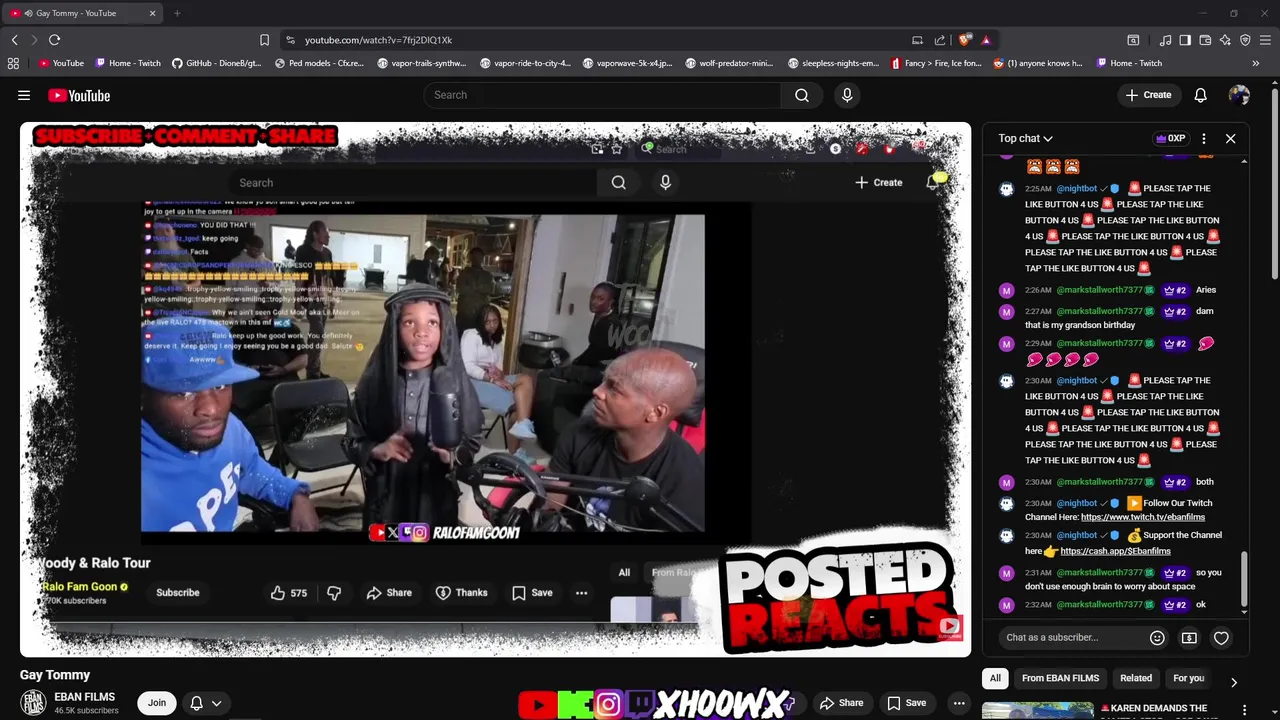
Task: Click the YouTube search input field
Action: tap(602, 95)
